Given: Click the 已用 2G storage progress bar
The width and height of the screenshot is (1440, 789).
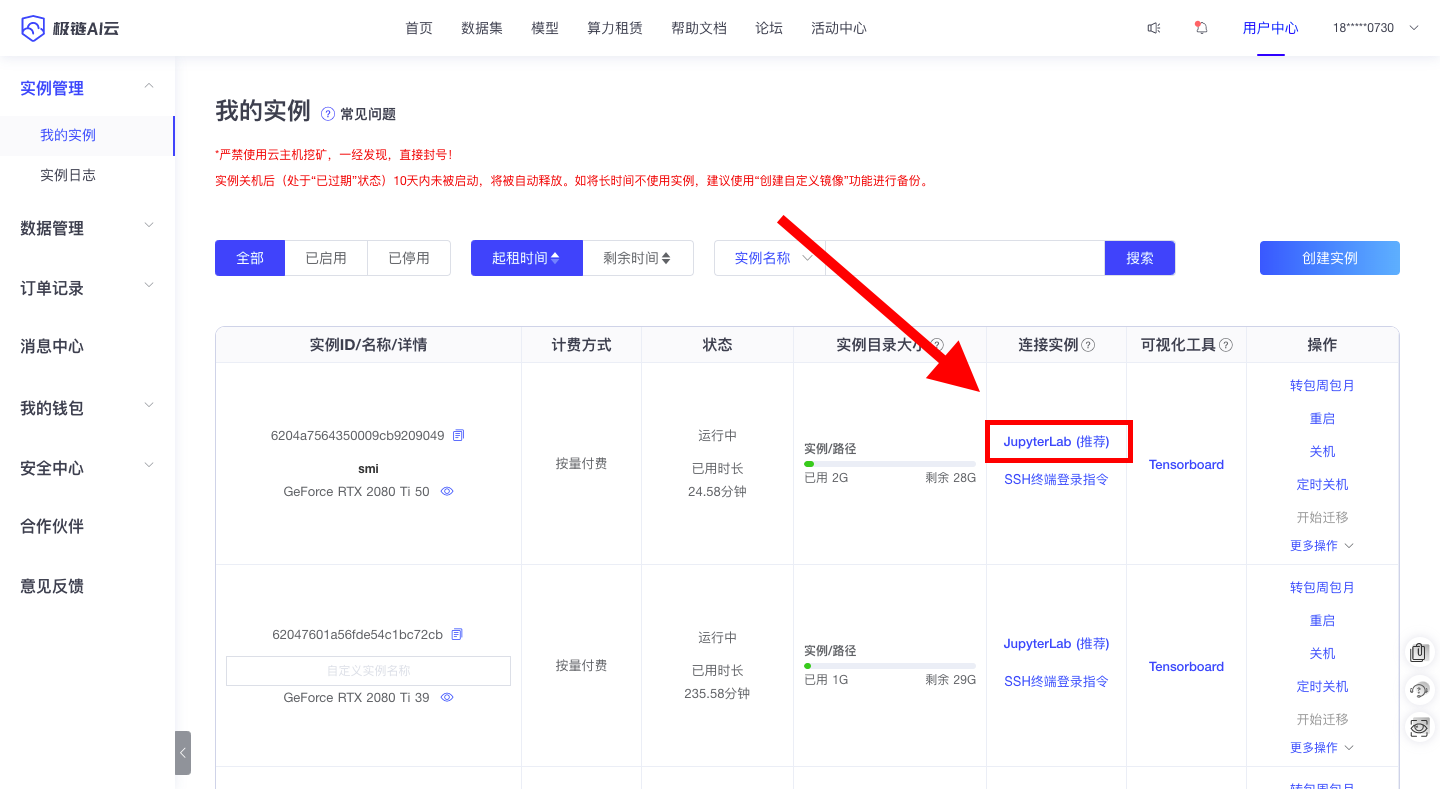Looking at the screenshot, I should click(x=890, y=463).
